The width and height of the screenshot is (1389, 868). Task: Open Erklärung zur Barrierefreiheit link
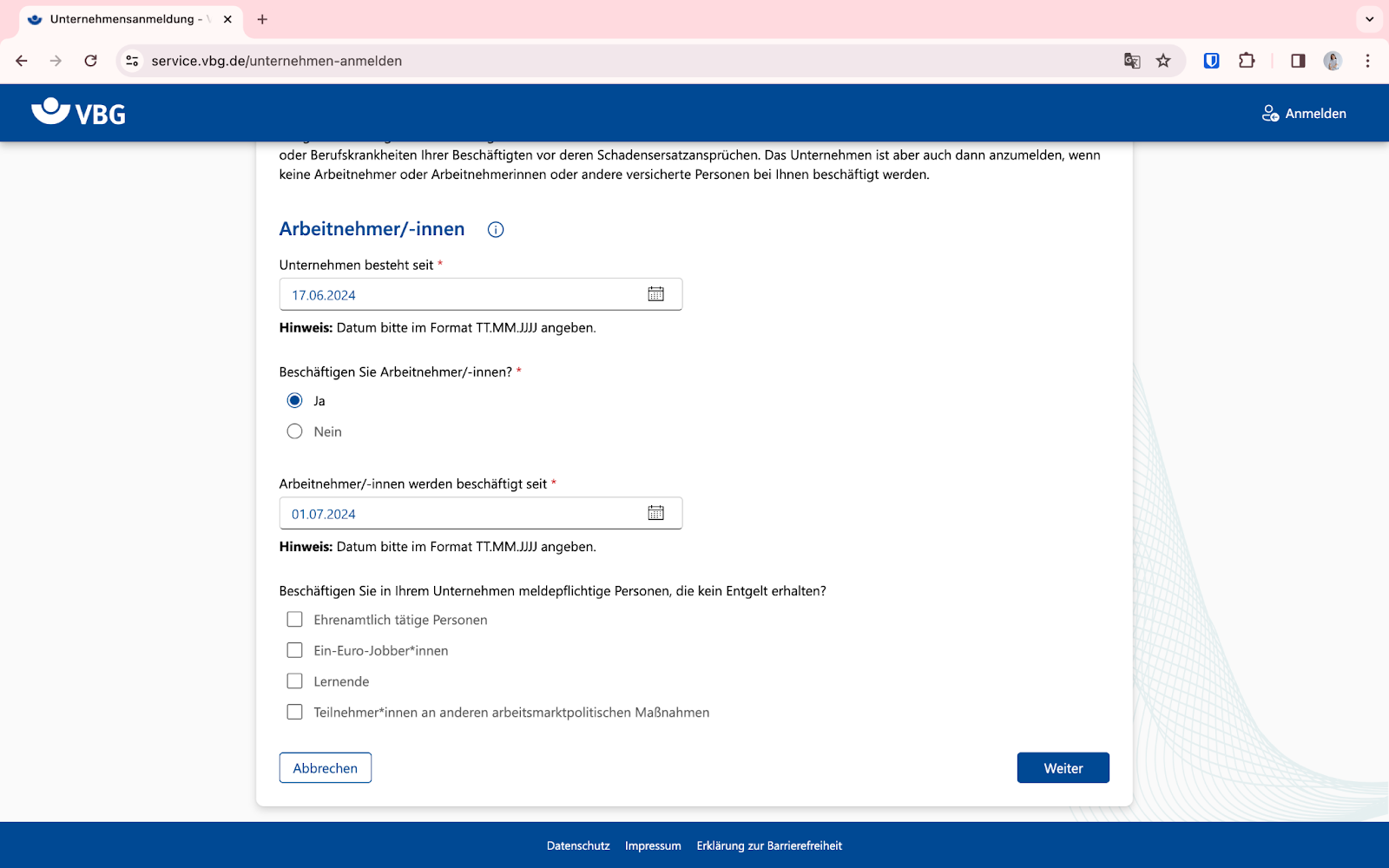tap(769, 846)
